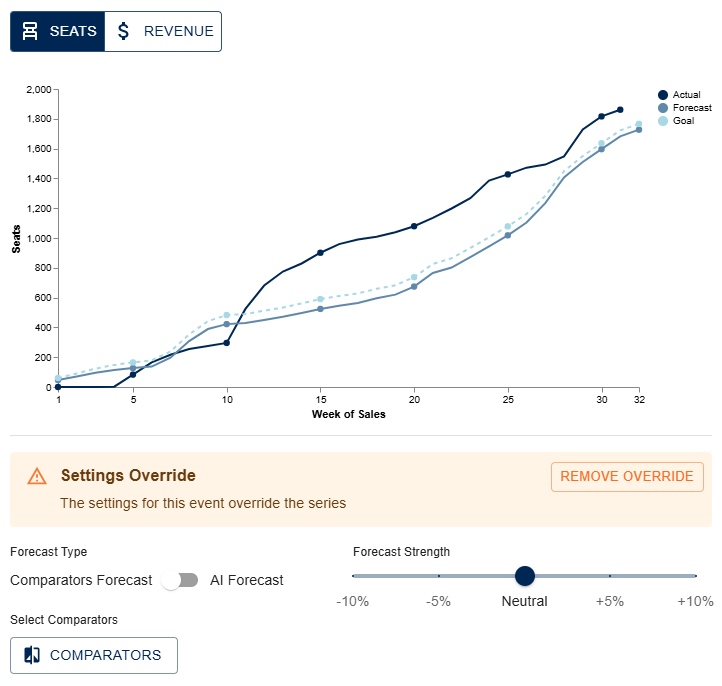Click the seats chair icon
The width and height of the screenshot is (722, 686).
pyautogui.click(x=30, y=31)
